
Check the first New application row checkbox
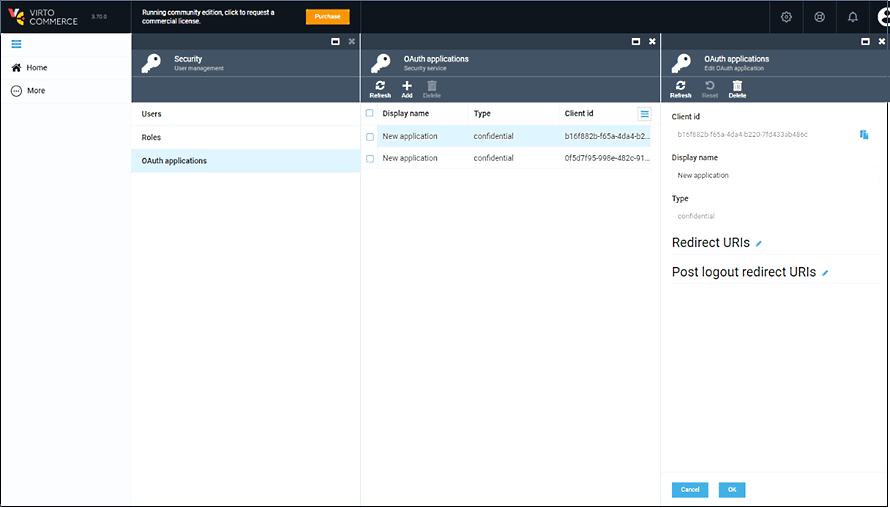370,136
